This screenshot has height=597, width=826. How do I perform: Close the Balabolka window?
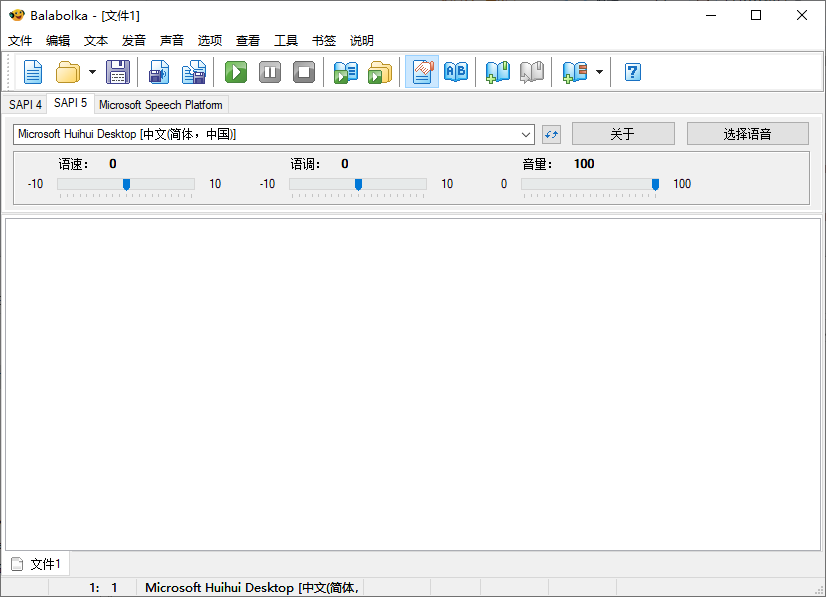point(802,15)
